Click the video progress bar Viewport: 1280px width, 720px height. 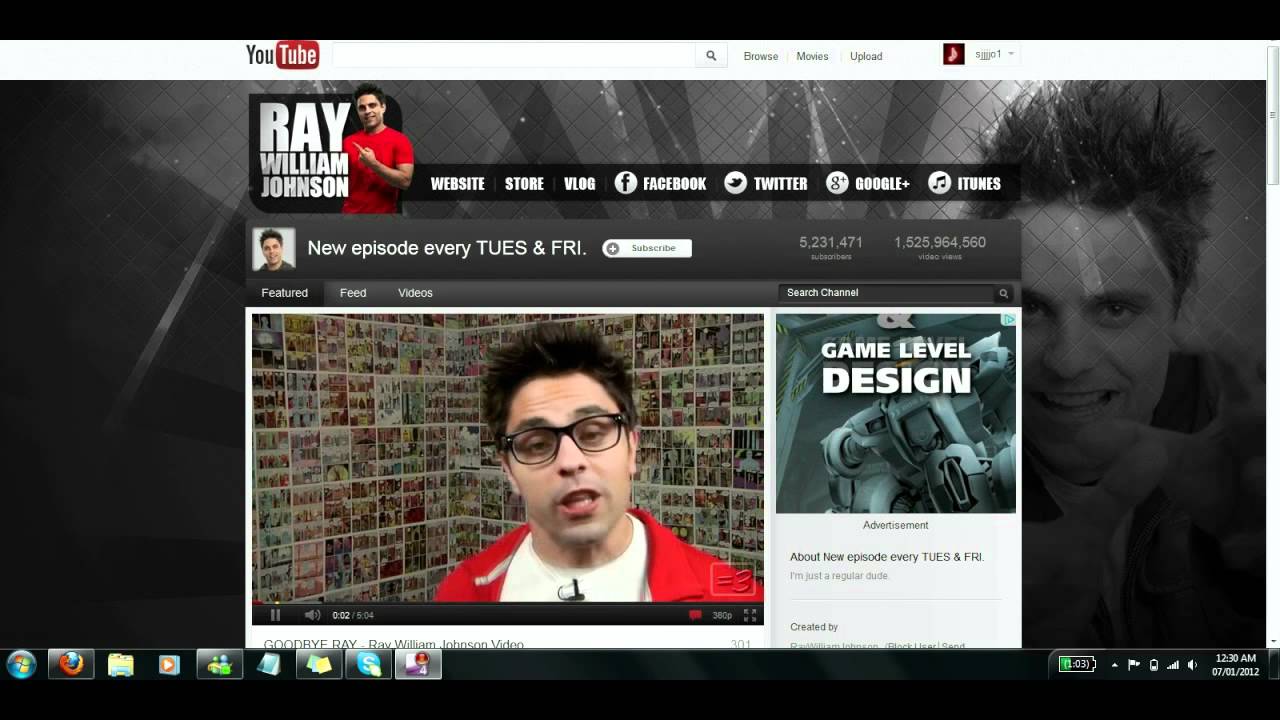(x=507, y=603)
